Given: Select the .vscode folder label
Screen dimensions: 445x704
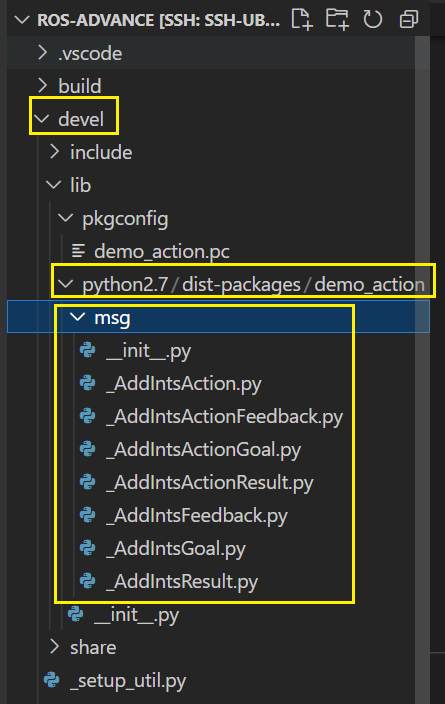Looking at the screenshot, I should pos(90,54).
